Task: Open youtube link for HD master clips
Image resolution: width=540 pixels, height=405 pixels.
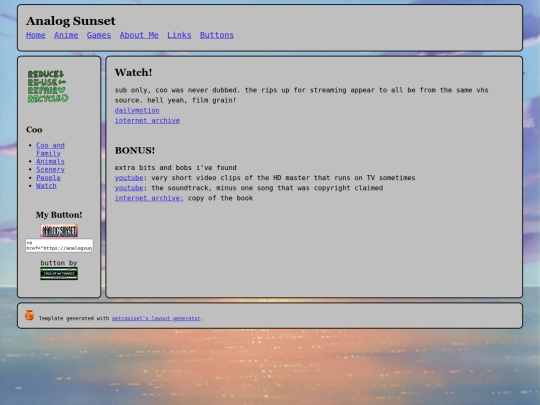Action: click(x=129, y=178)
